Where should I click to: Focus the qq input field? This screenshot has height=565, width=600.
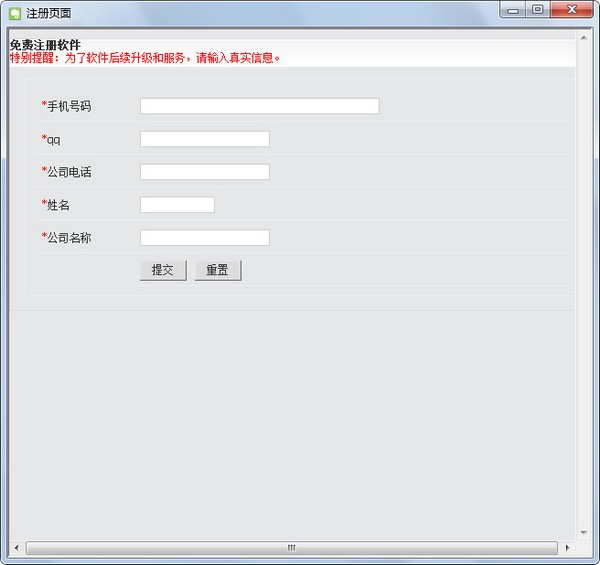(x=205, y=139)
